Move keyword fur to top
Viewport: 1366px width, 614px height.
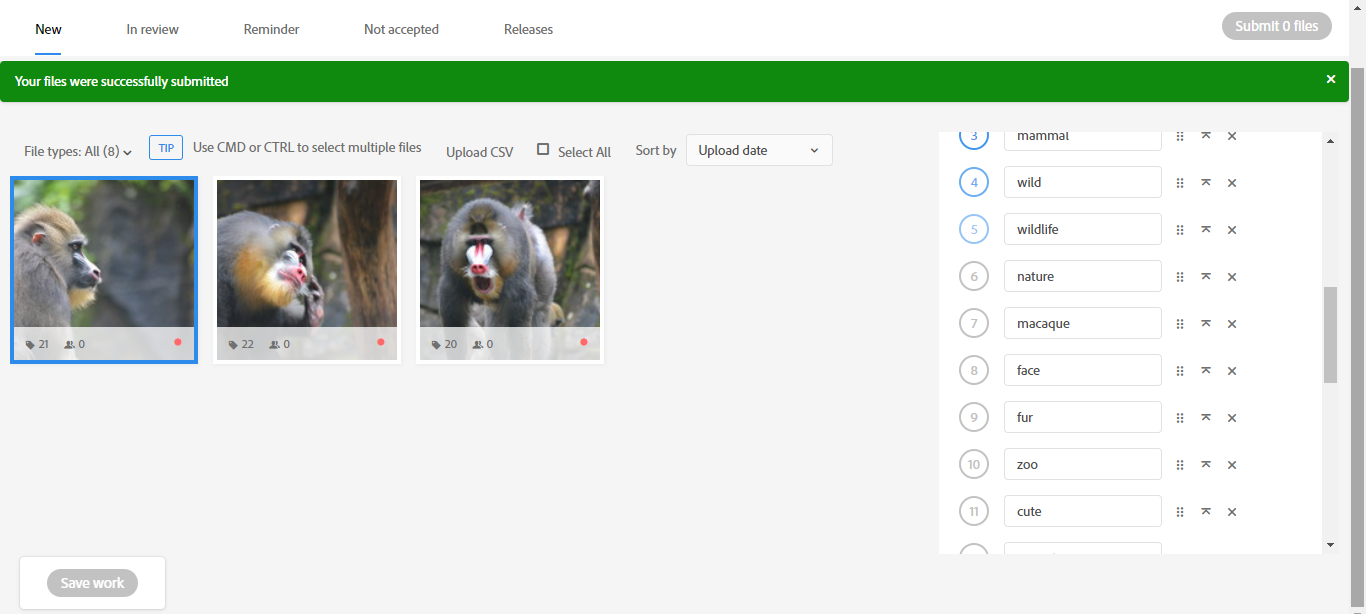(x=1206, y=417)
